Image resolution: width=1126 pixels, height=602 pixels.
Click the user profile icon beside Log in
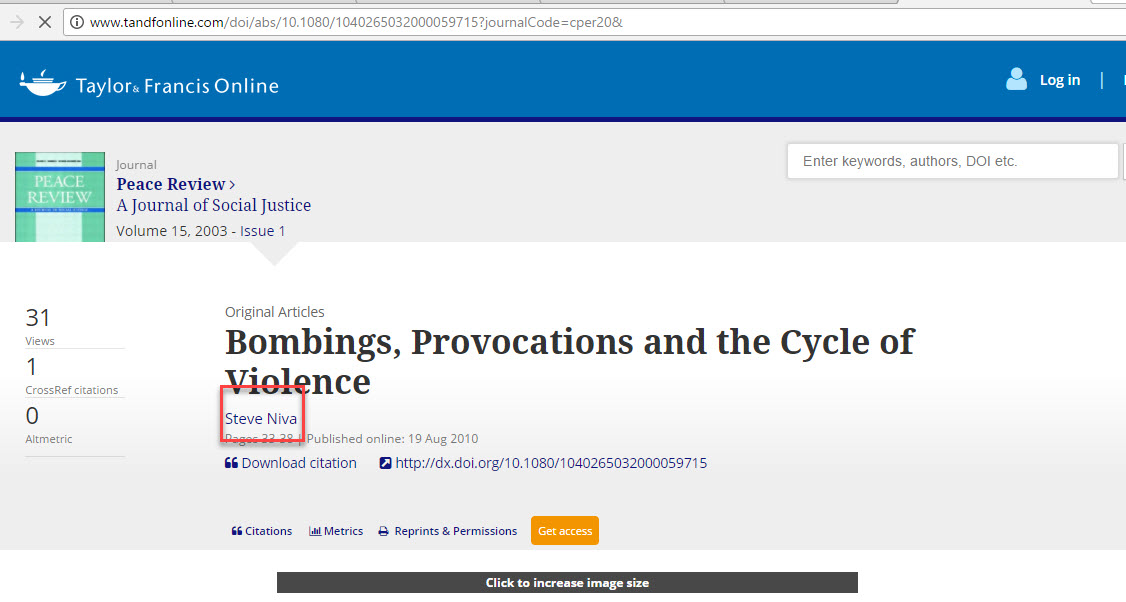click(x=1016, y=80)
